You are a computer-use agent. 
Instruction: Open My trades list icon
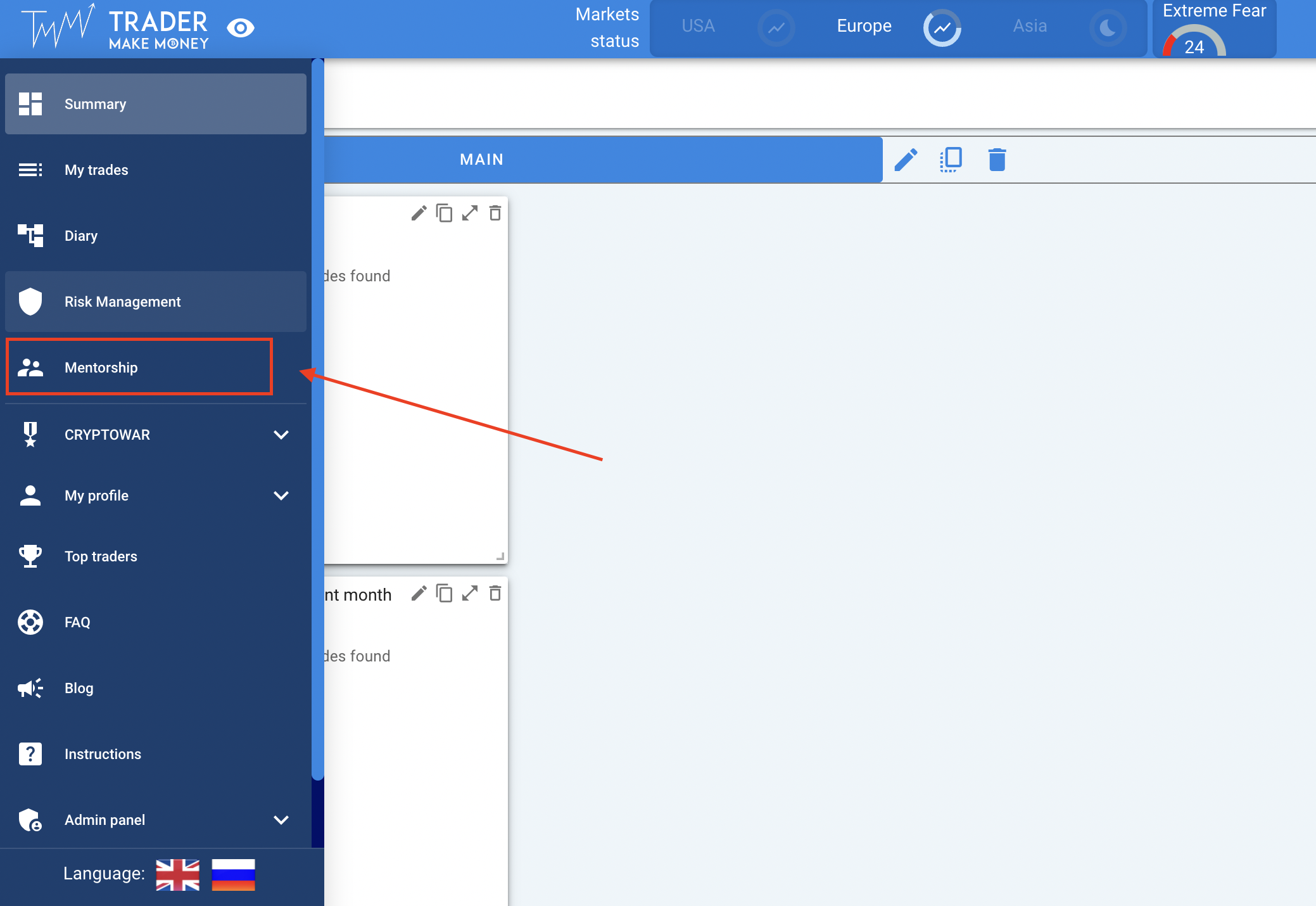(x=30, y=170)
